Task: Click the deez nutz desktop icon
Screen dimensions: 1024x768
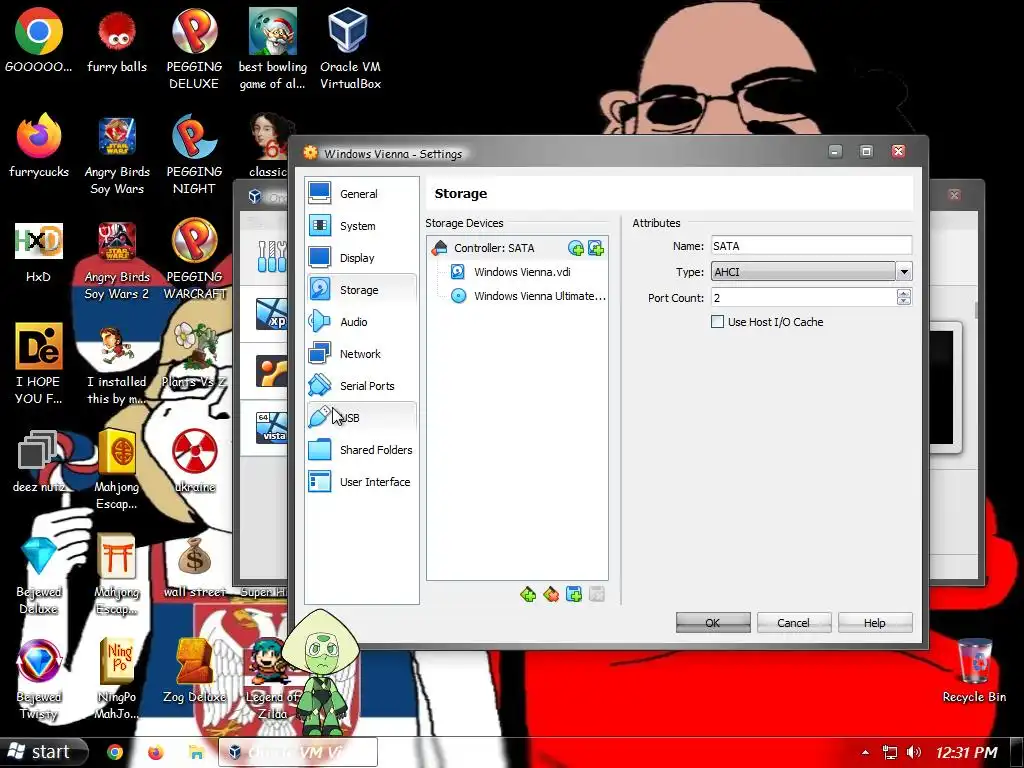Action: tap(39, 461)
